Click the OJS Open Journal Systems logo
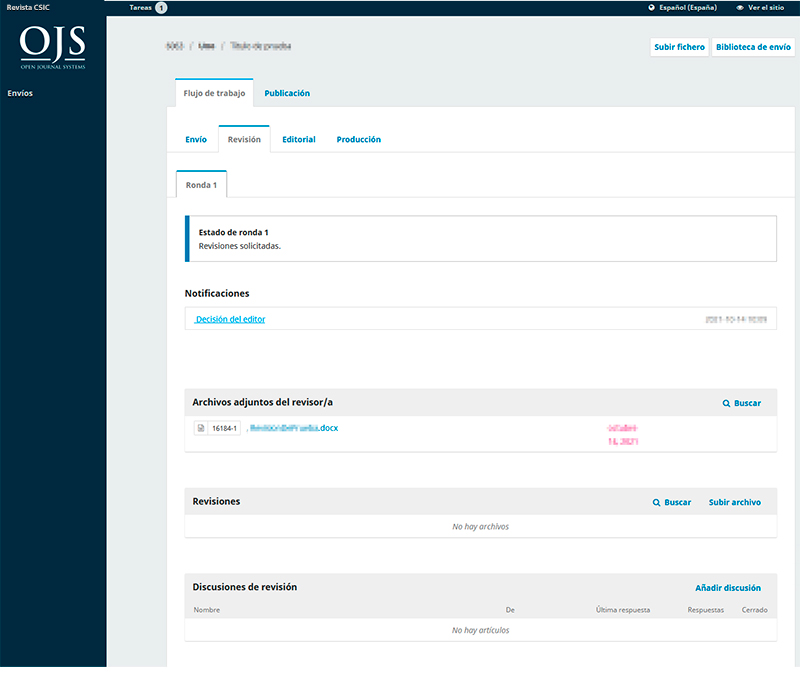 (53, 47)
